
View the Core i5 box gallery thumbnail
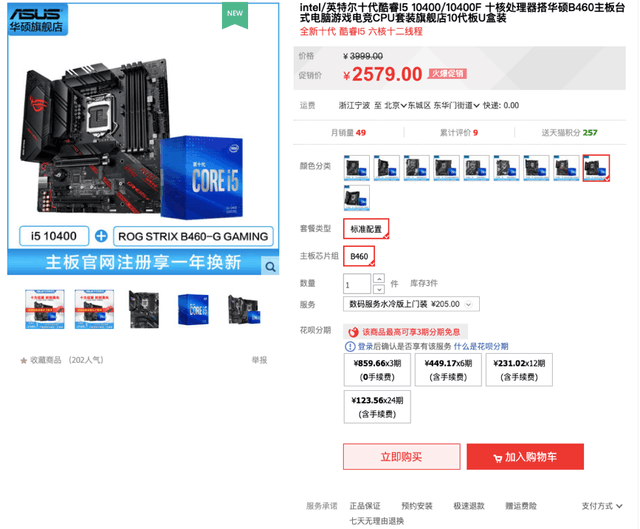[x=193, y=309]
